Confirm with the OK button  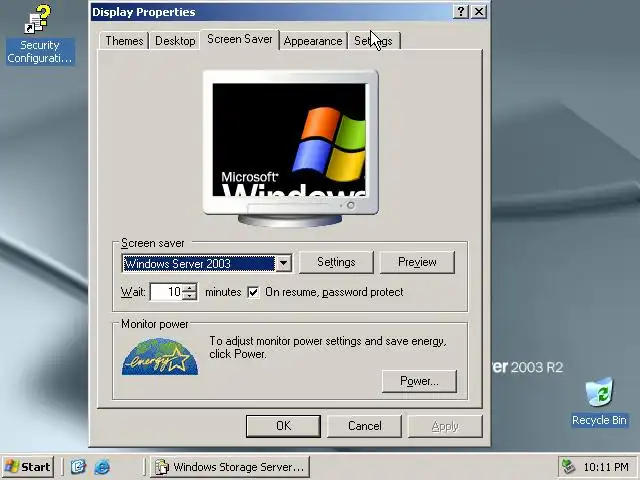point(283,426)
